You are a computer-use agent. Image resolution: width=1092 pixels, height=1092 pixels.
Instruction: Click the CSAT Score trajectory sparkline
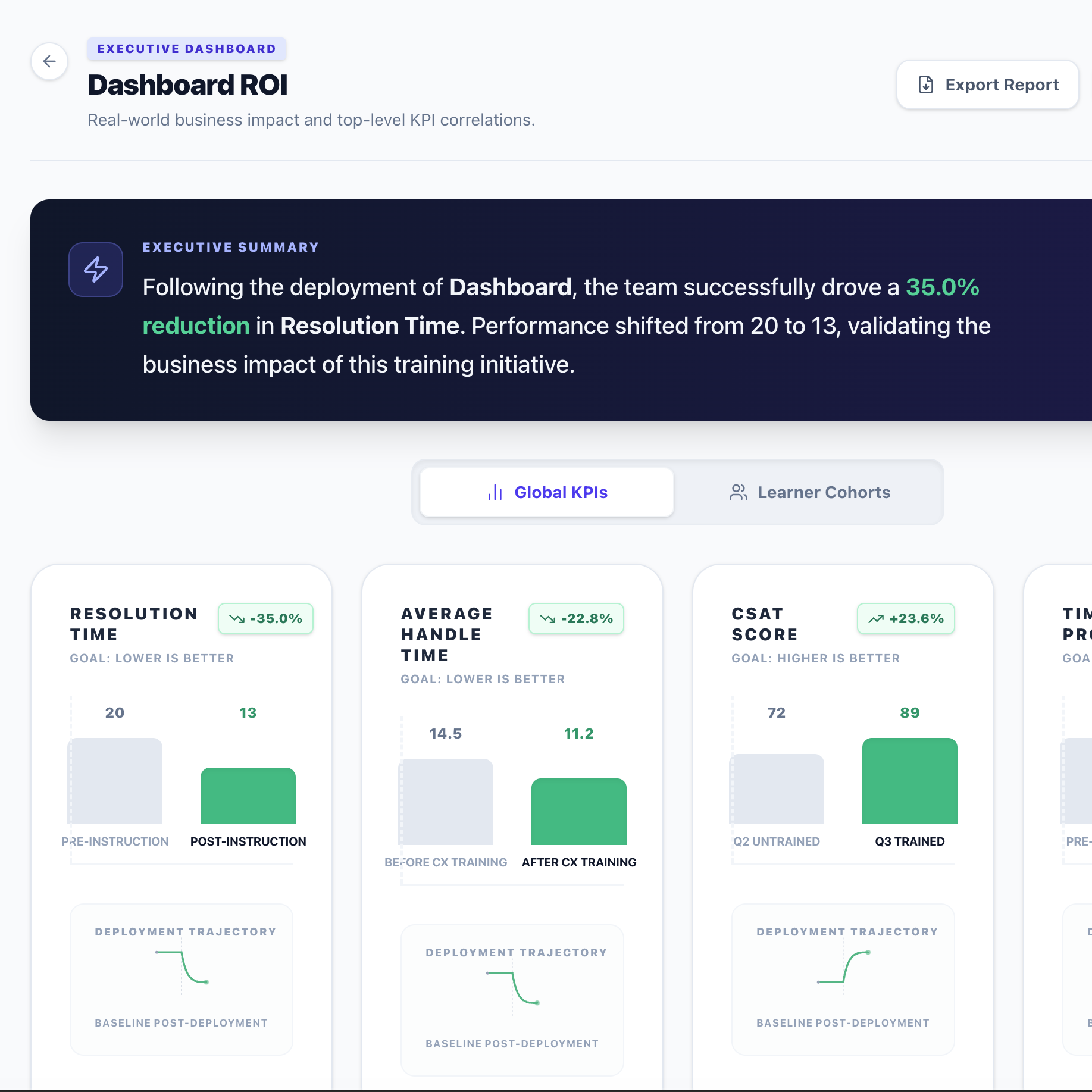click(x=843, y=967)
